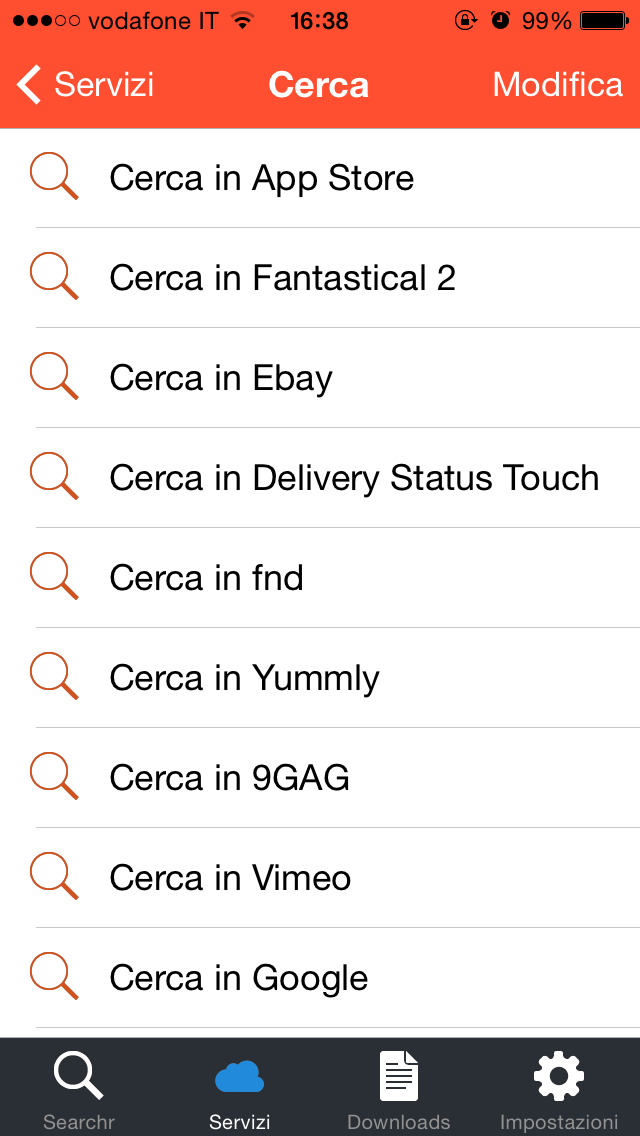The image size is (640, 1136).
Task: Choose the Cerca in fnd row
Action: point(206,578)
